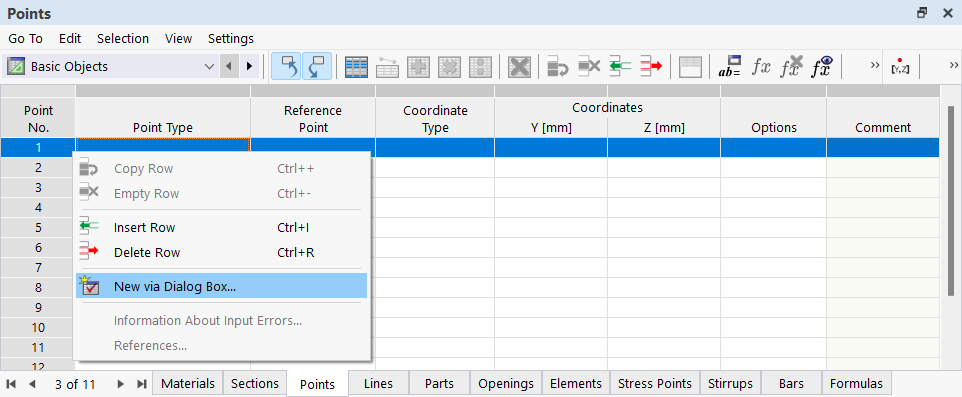This screenshot has width=962, height=397.
Task: Go to next table arrow at bottom
Action: pyautogui.click(x=120, y=384)
